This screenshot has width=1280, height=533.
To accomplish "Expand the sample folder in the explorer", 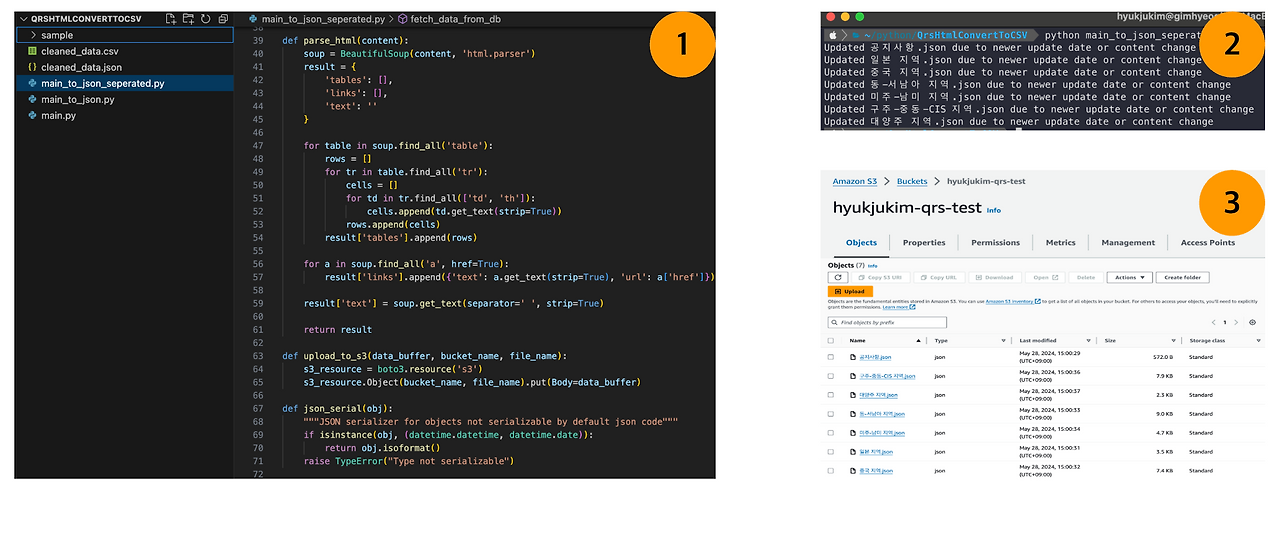I will pyautogui.click(x=124, y=35).
